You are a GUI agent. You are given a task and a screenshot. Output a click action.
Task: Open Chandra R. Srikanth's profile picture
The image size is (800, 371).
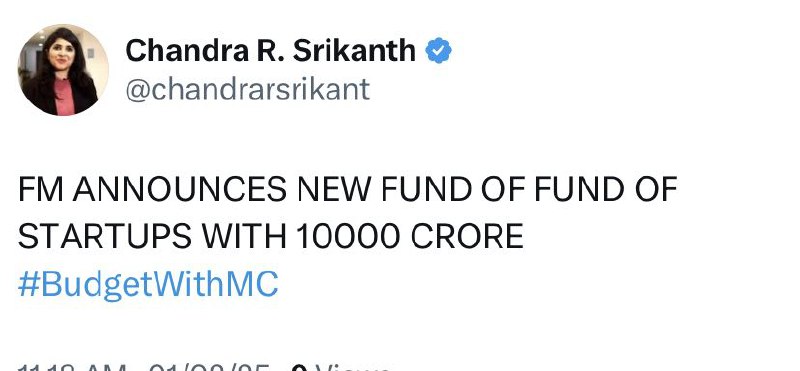point(63,70)
